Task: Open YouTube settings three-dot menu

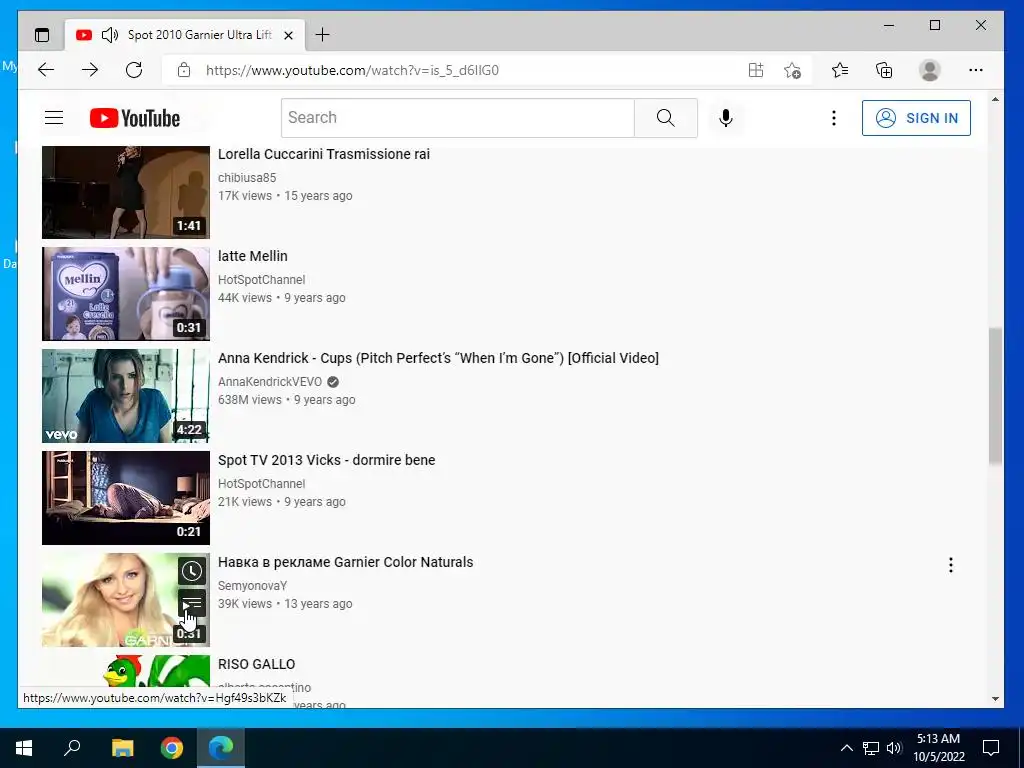Action: pyautogui.click(x=833, y=118)
